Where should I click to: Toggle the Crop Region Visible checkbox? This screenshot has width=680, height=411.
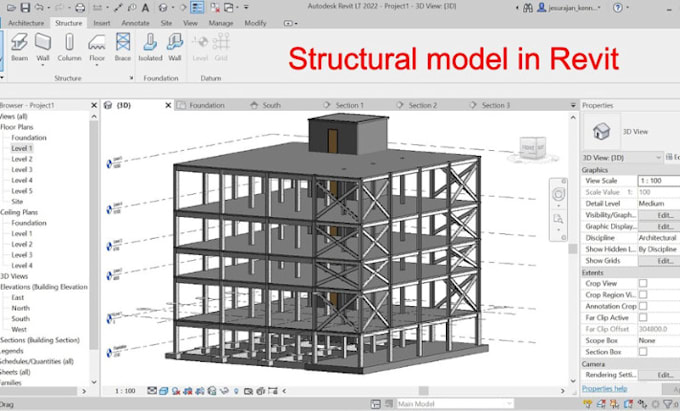click(643, 294)
